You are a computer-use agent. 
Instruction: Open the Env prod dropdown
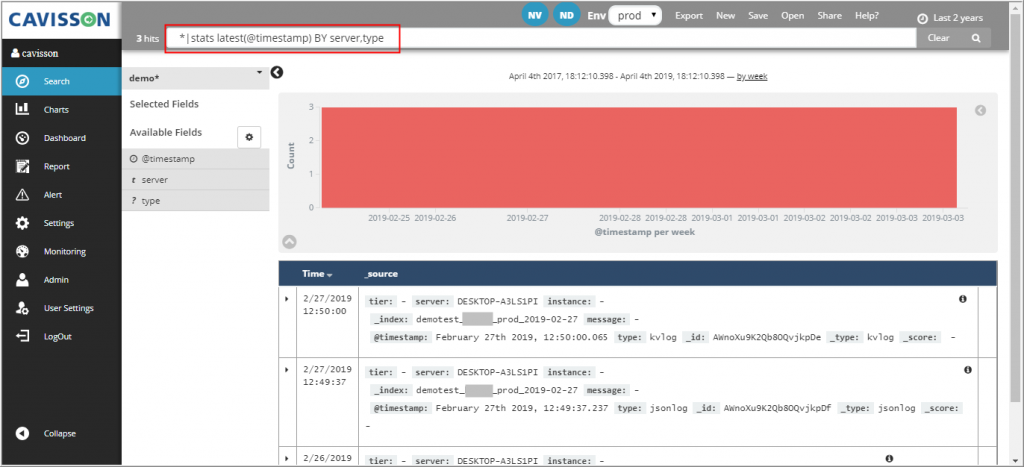pyautogui.click(x=639, y=16)
